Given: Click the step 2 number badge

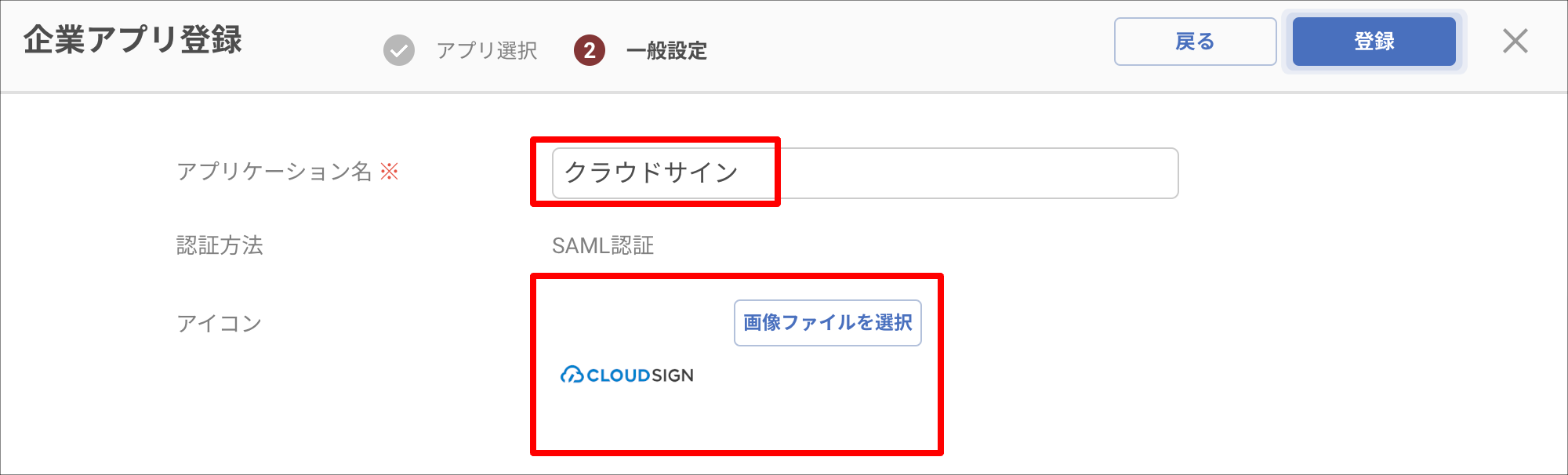Looking at the screenshot, I should pyautogui.click(x=590, y=50).
